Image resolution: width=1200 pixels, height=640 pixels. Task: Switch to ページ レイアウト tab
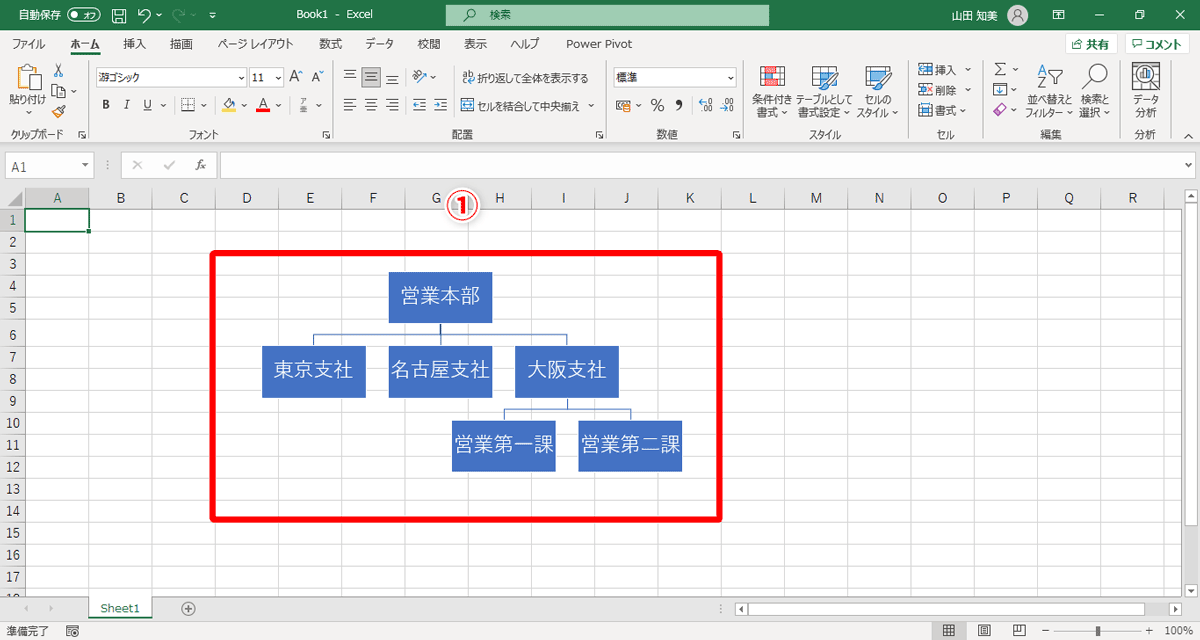coord(255,44)
